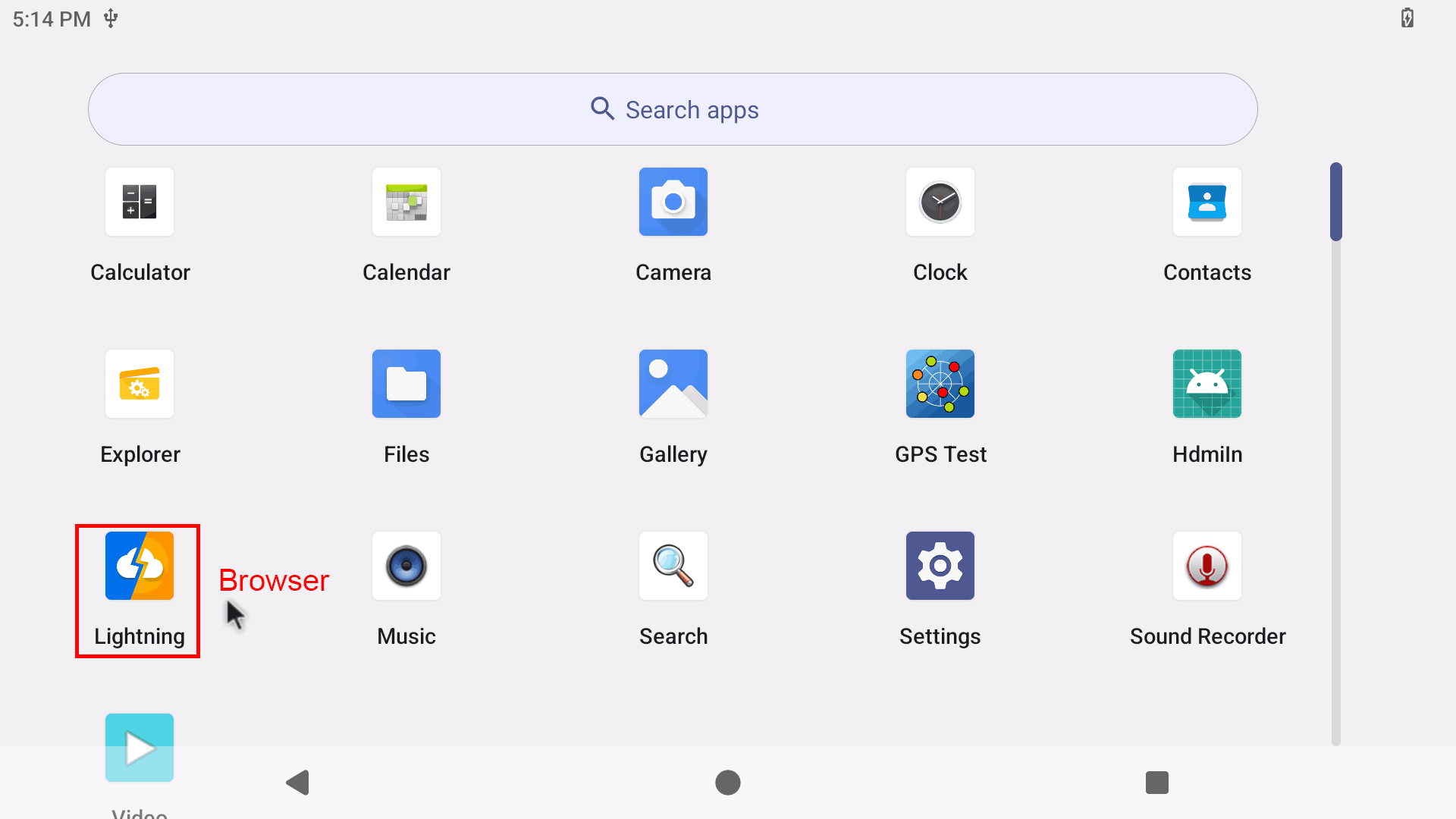Launch the Video app
1456x819 pixels.
point(140,747)
